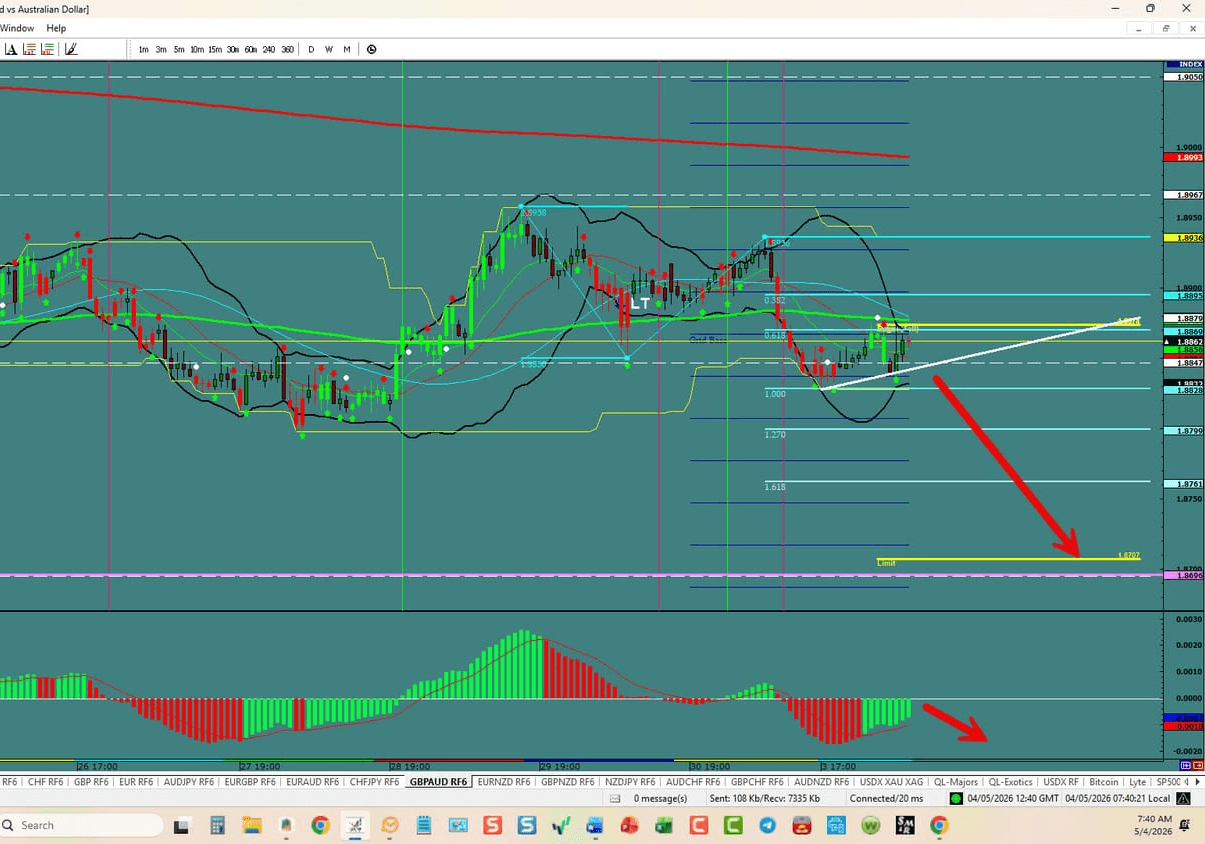Open the clock icon in timeframe toolbar
This screenshot has height=844, width=1205.
point(371,49)
